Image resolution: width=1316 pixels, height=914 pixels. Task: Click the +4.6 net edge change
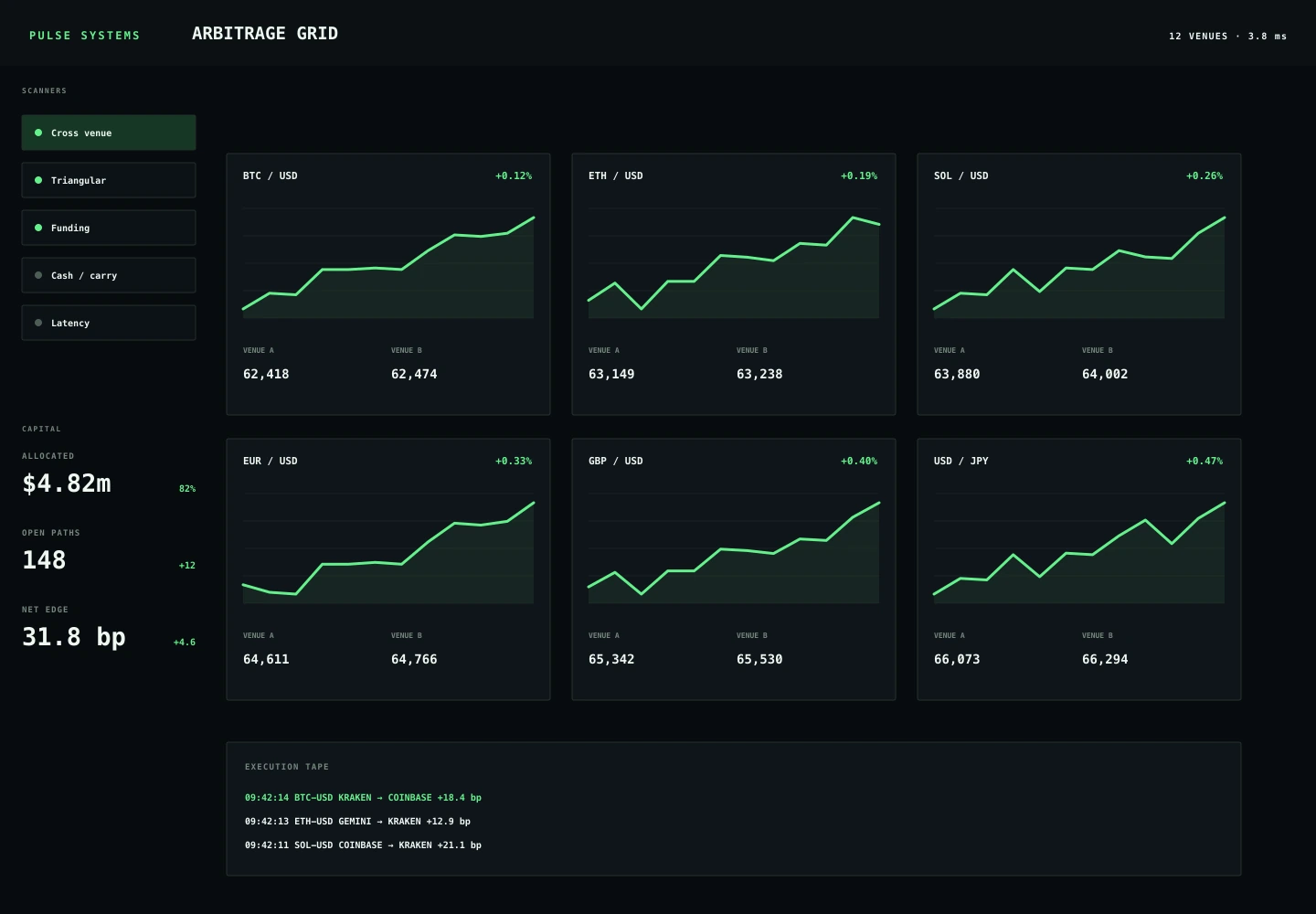(185, 643)
